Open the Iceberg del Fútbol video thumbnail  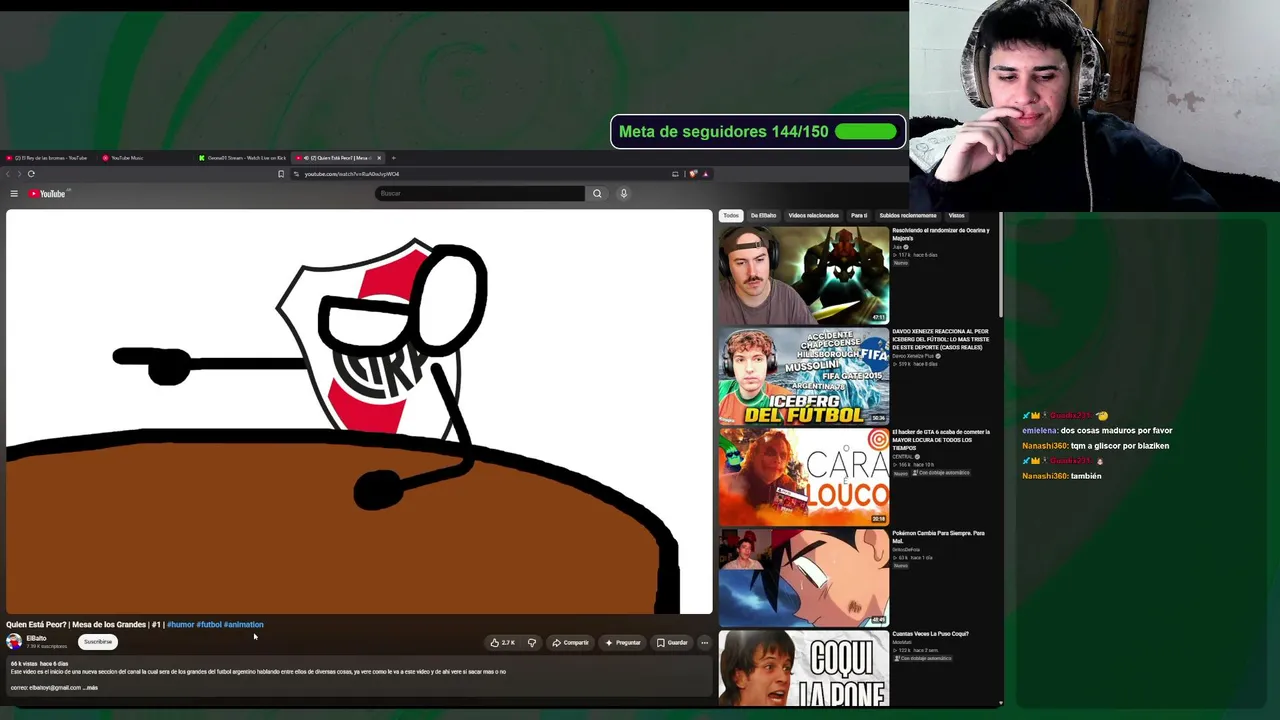804,376
